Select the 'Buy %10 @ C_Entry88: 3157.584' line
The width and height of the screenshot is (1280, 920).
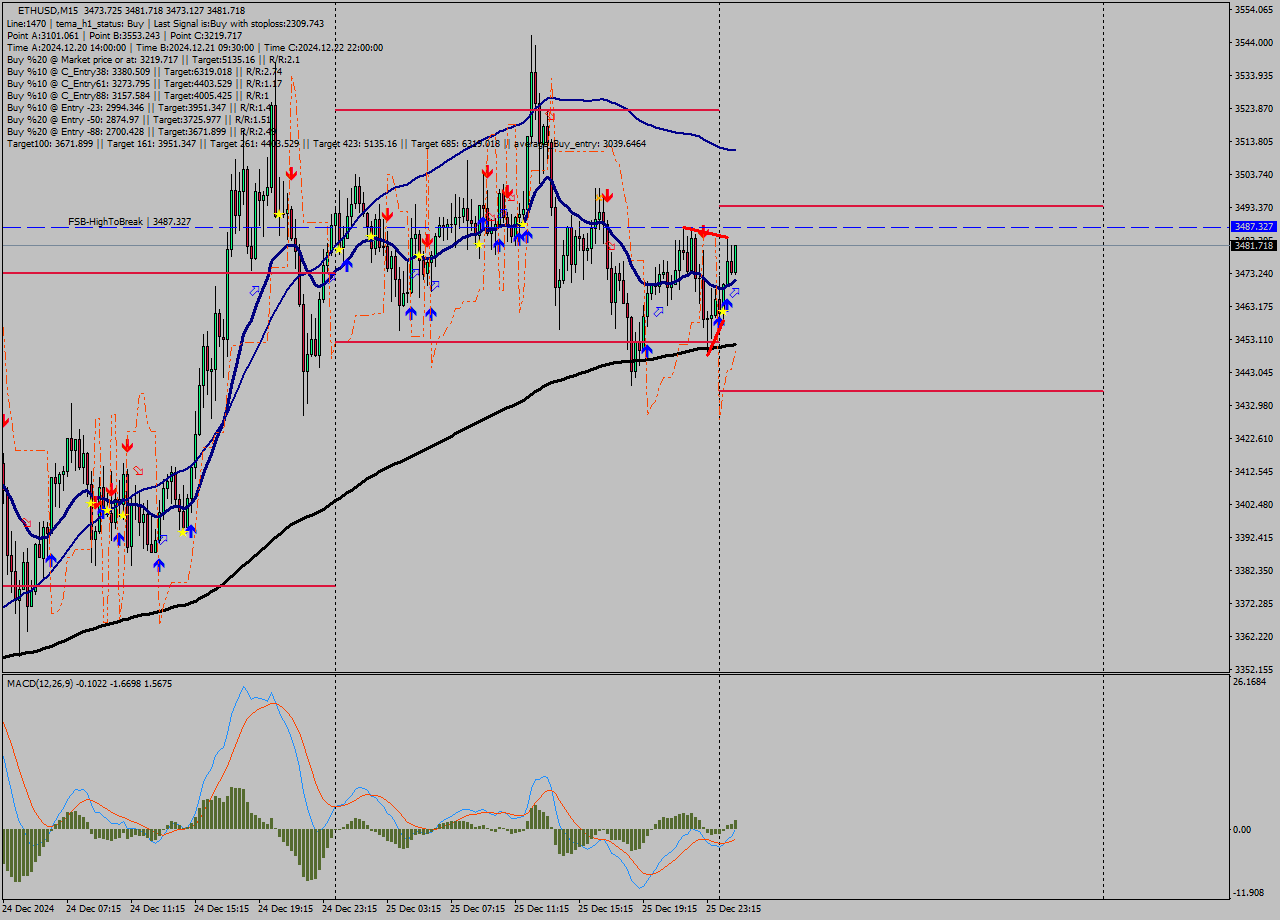138,95
